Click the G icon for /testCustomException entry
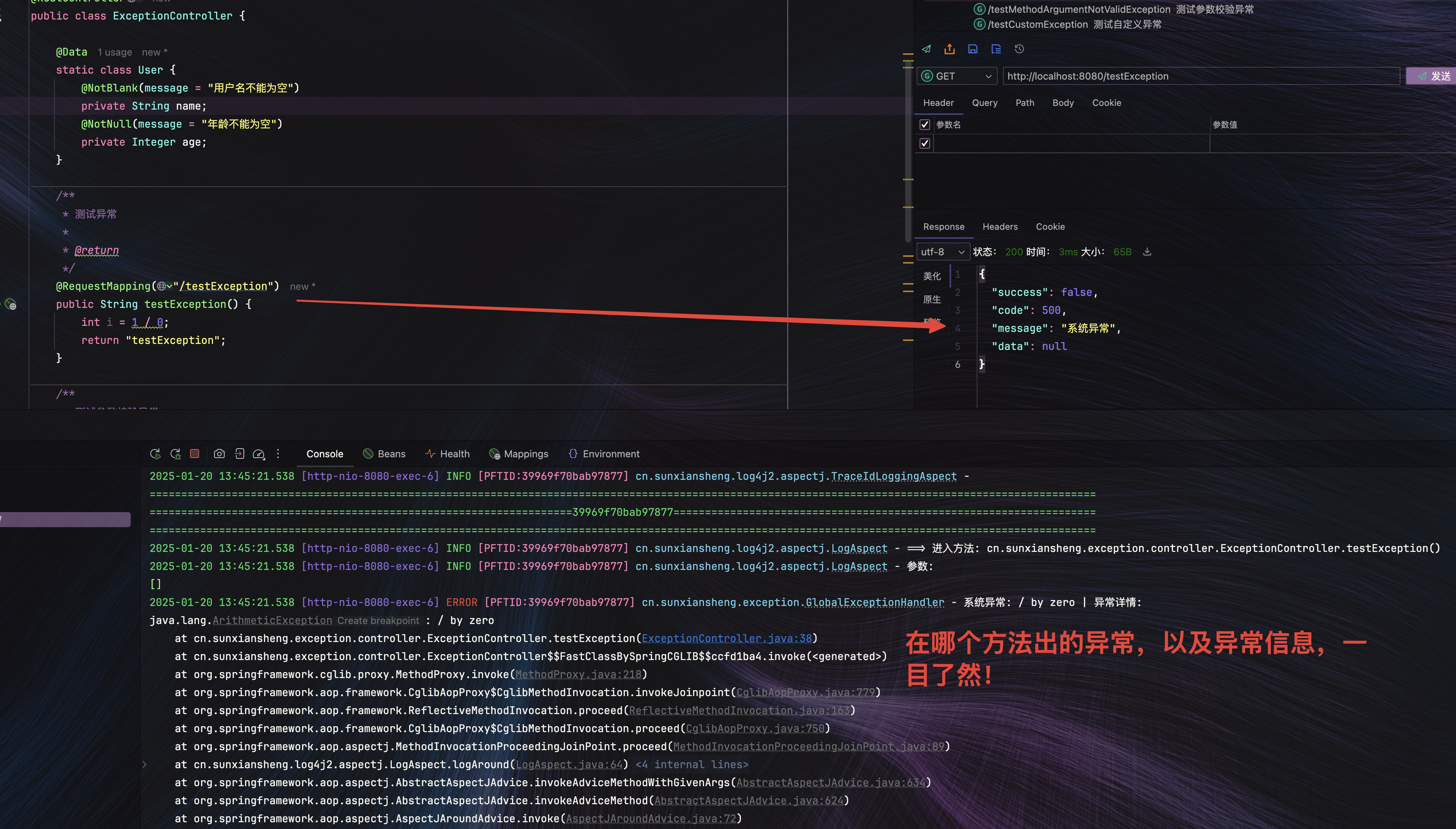 click(980, 24)
